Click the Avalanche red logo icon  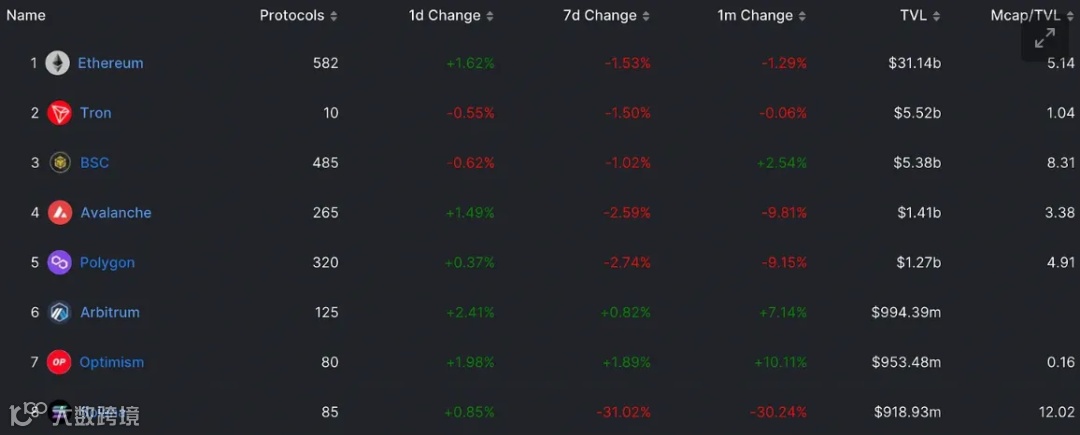point(60,213)
